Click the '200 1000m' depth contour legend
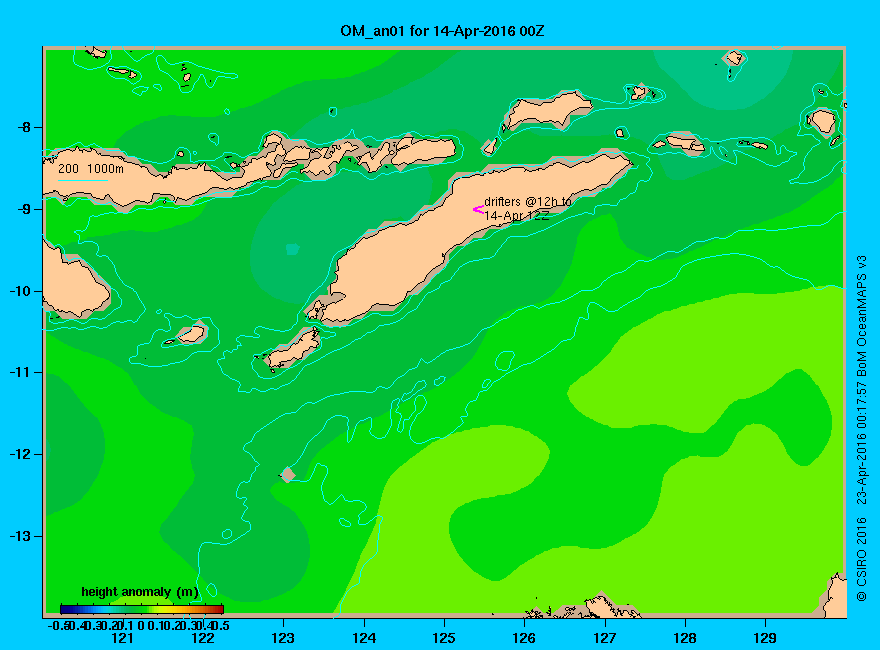Viewport: 880px width, 650px height. 91,168
